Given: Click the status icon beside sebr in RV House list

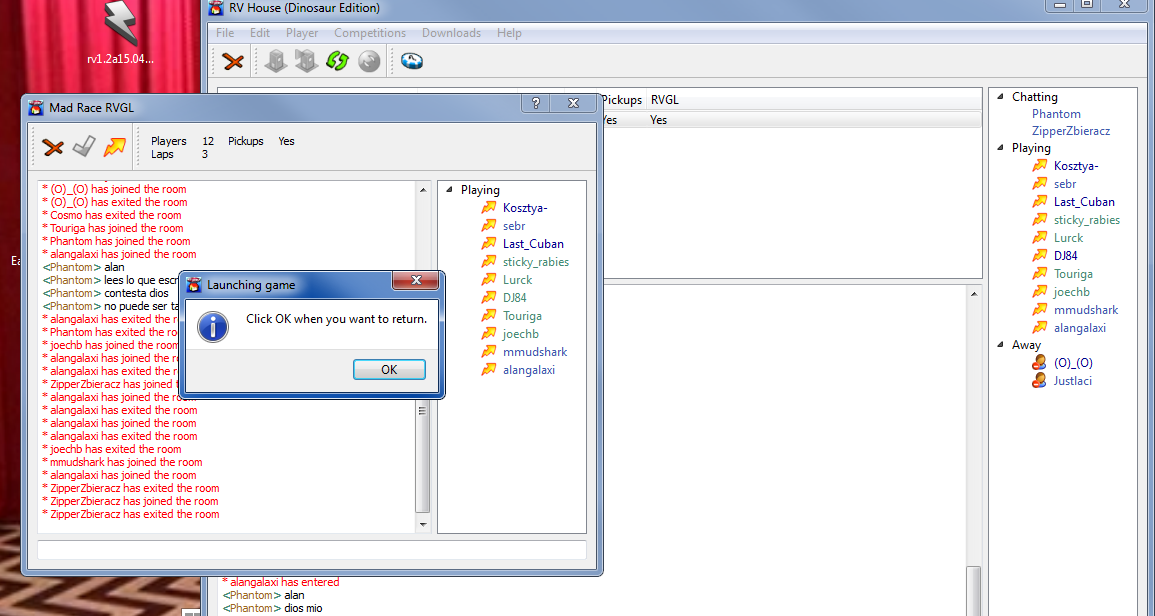Looking at the screenshot, I should point(1040,184).
